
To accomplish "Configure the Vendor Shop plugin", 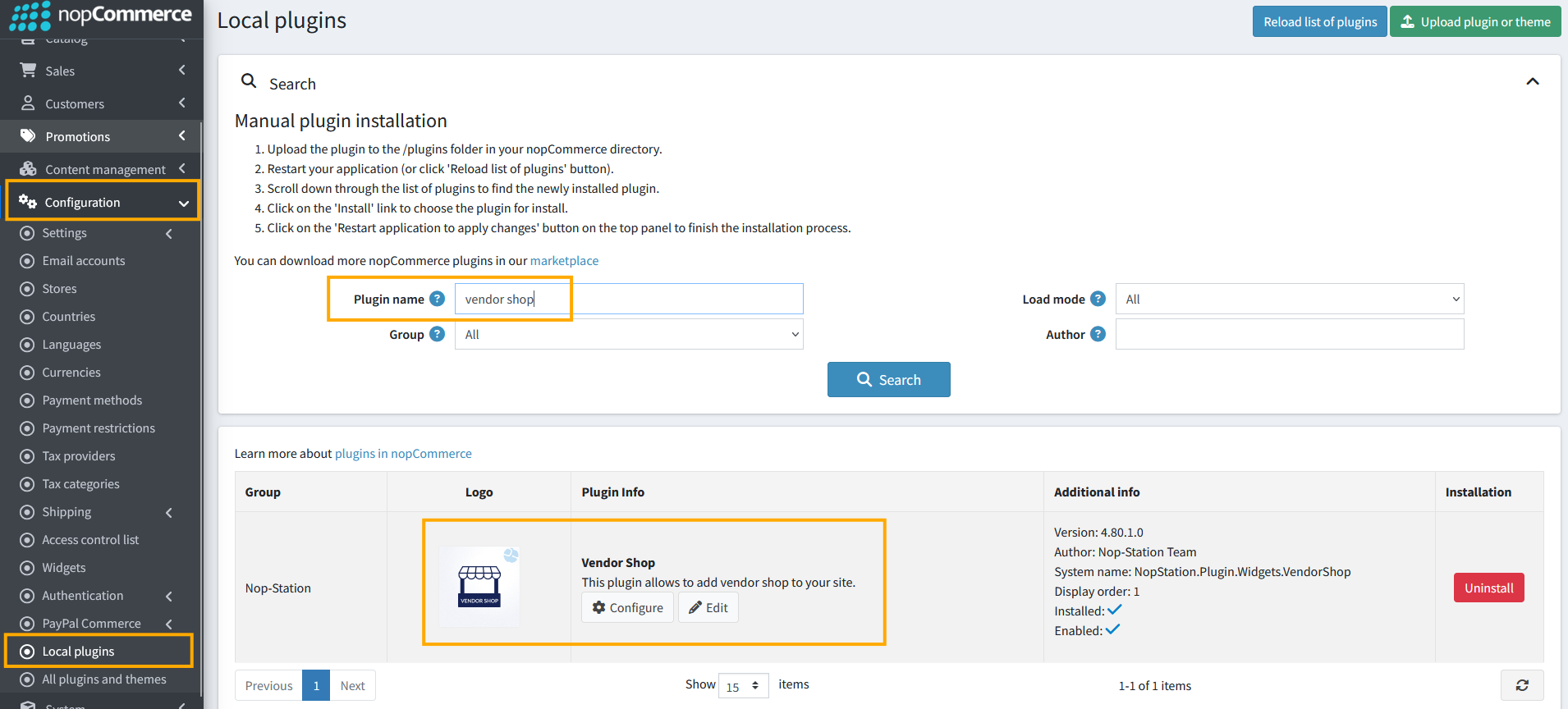I will click(628, 607).
